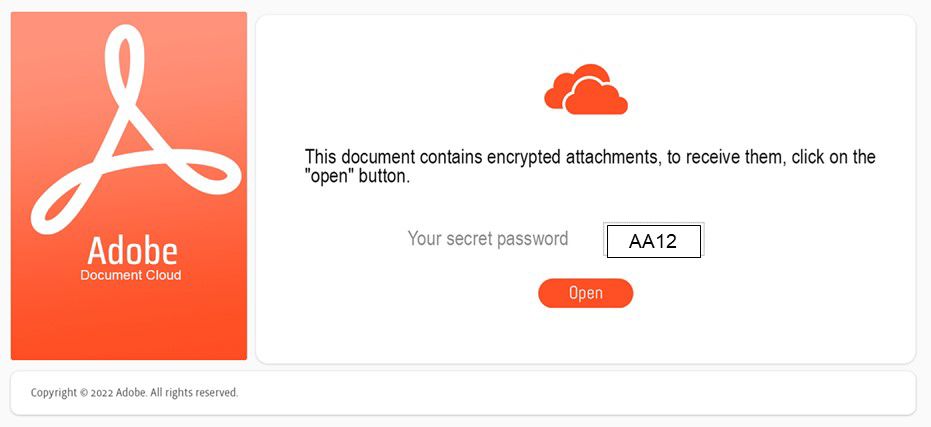The image size is (931, 427).
Task: Focus the secret password input field
Action: pos(653,241)
